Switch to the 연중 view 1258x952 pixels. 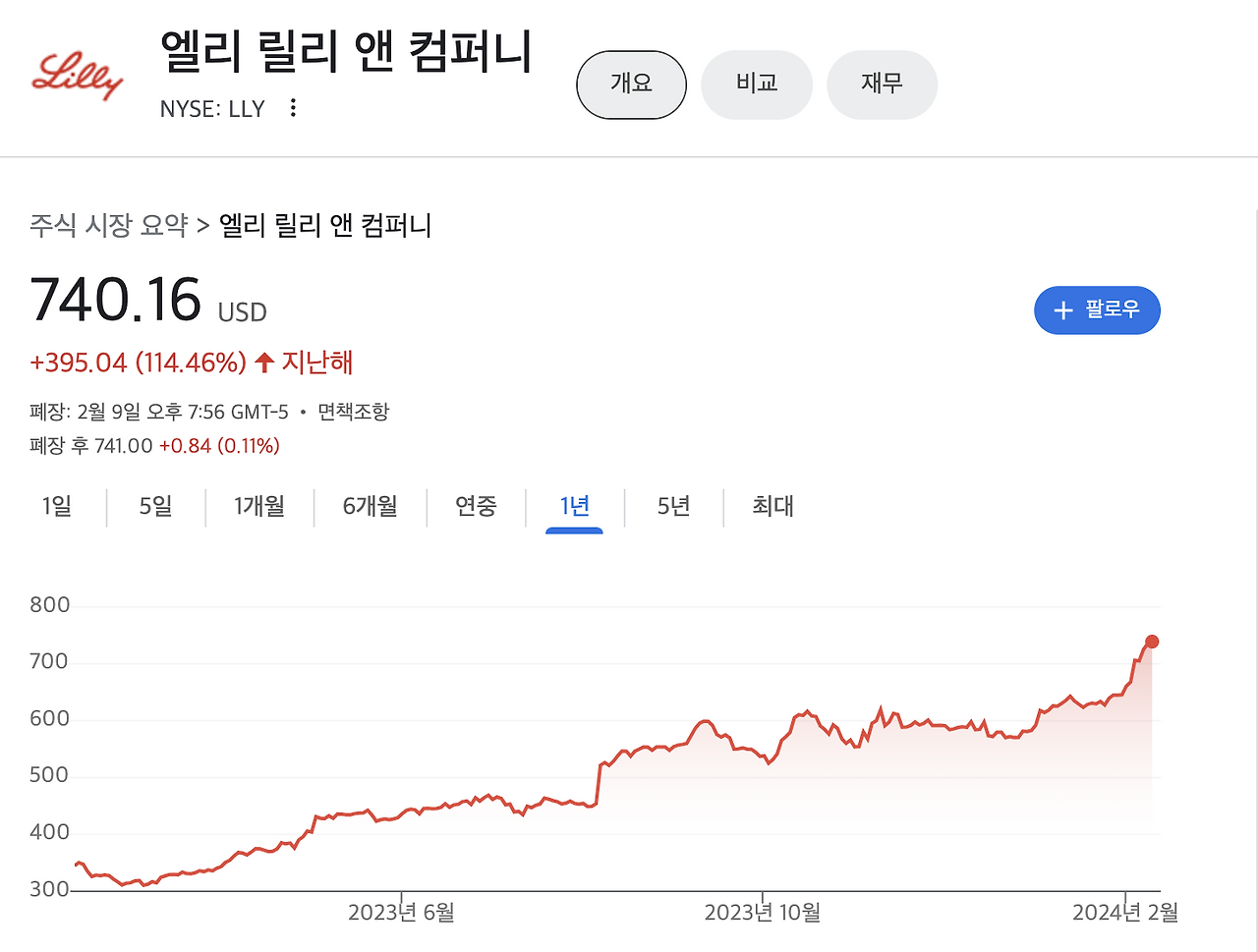(476, 507)
